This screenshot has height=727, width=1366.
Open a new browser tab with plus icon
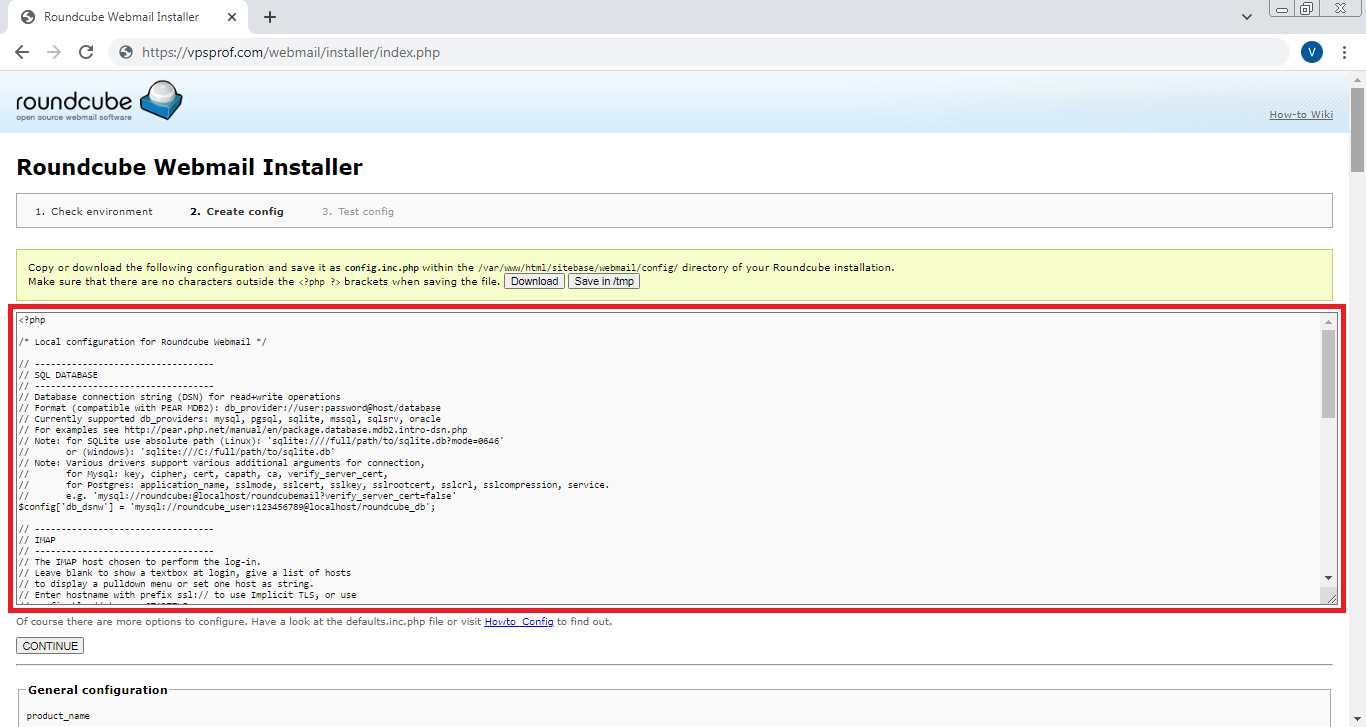[x=270, y=17]
